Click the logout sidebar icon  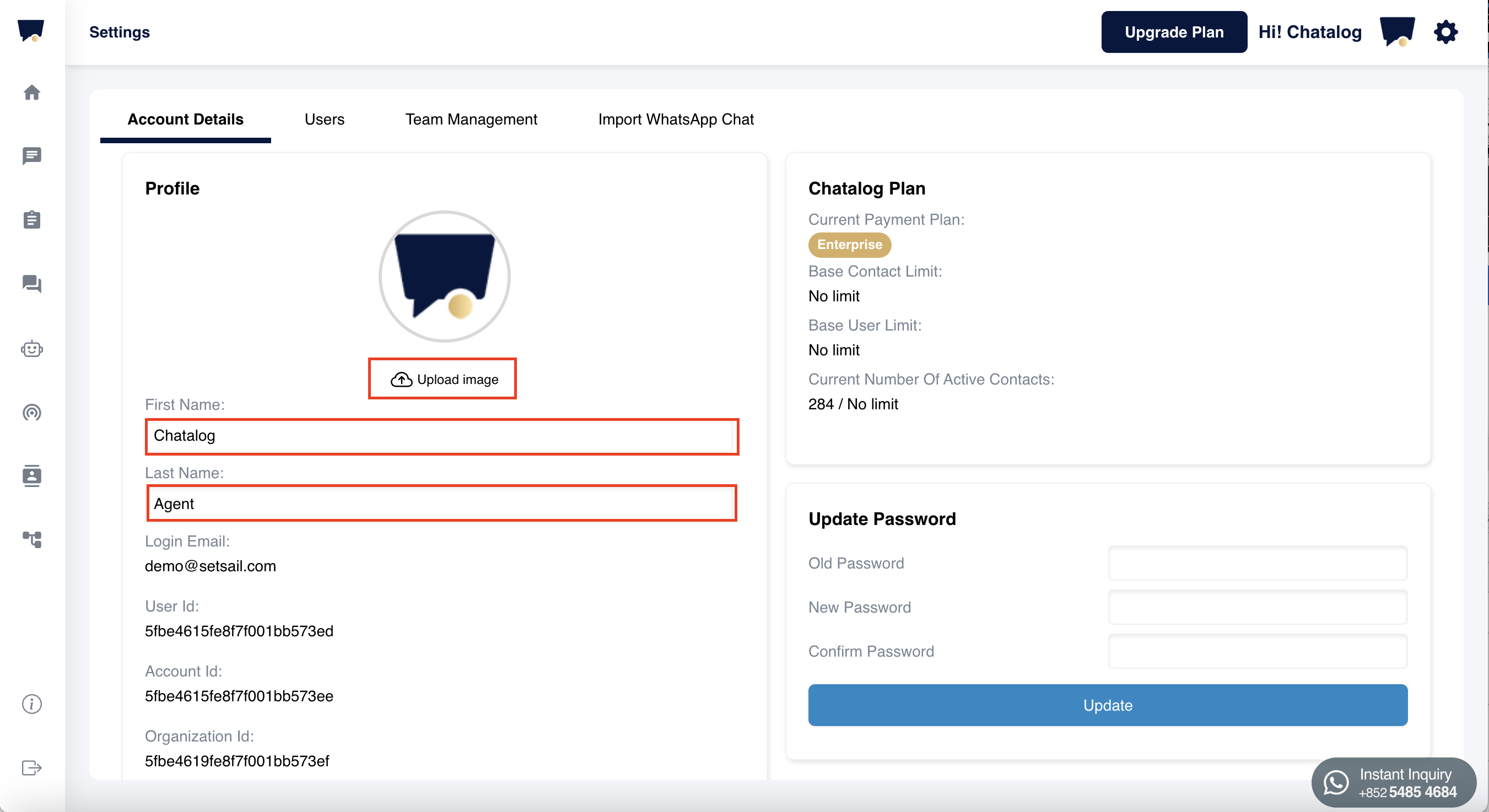coord(32,767)
